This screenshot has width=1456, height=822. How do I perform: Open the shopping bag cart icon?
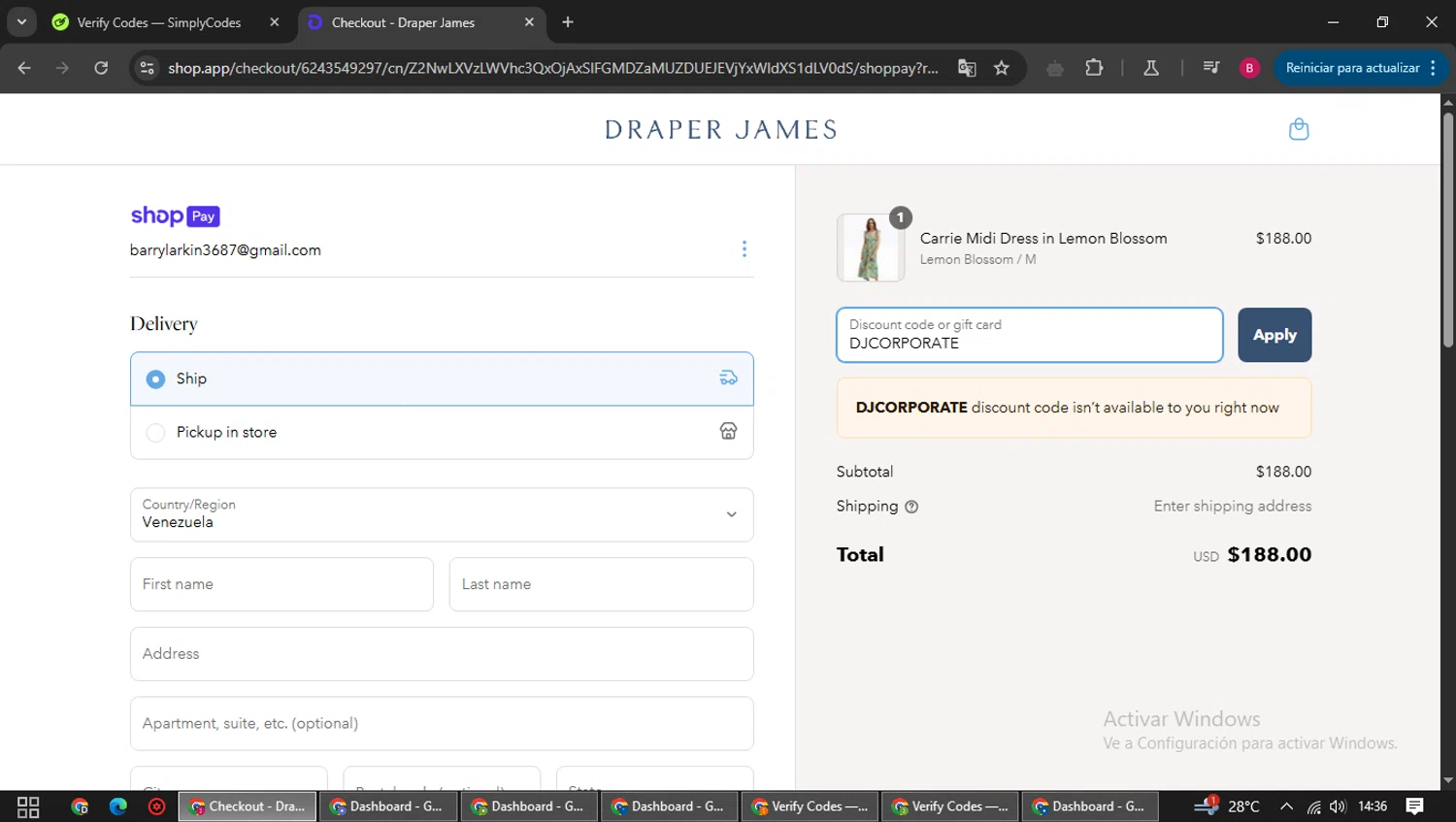coord(1299,129)
